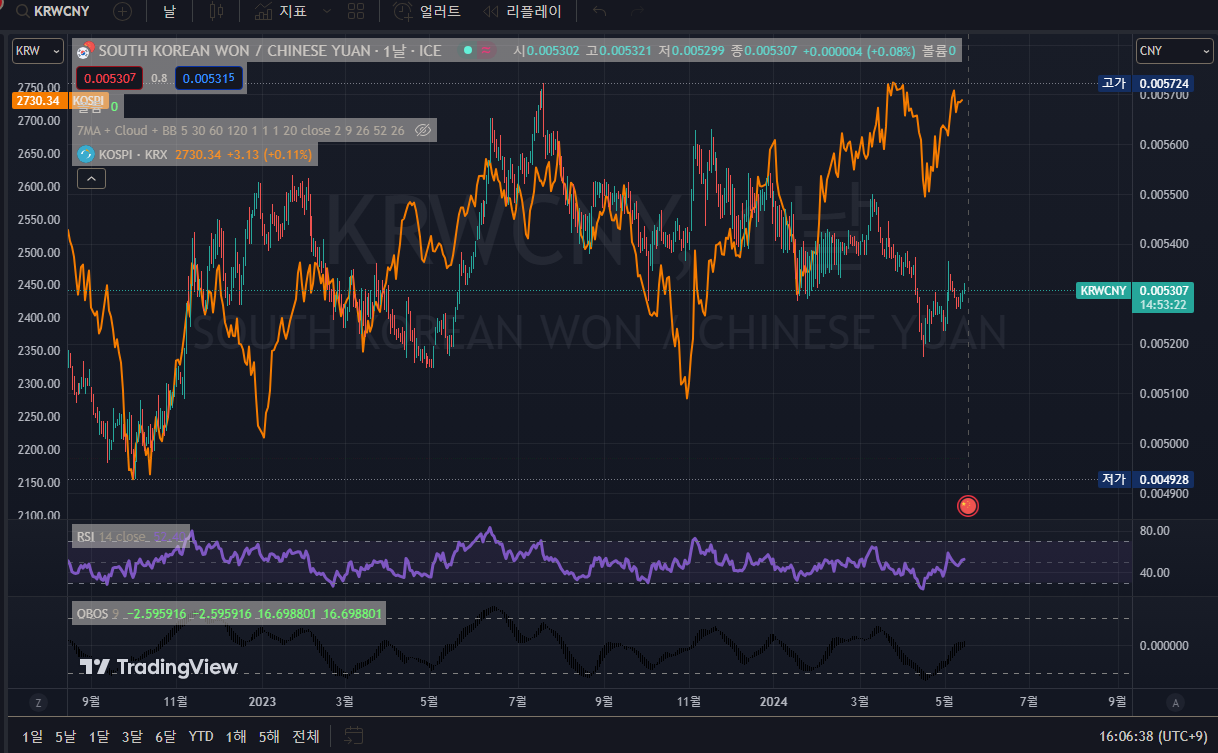Screen dimensions: 1218x753
Task: Open the 지표 indicators menu
Action: (x=281, y=12)
